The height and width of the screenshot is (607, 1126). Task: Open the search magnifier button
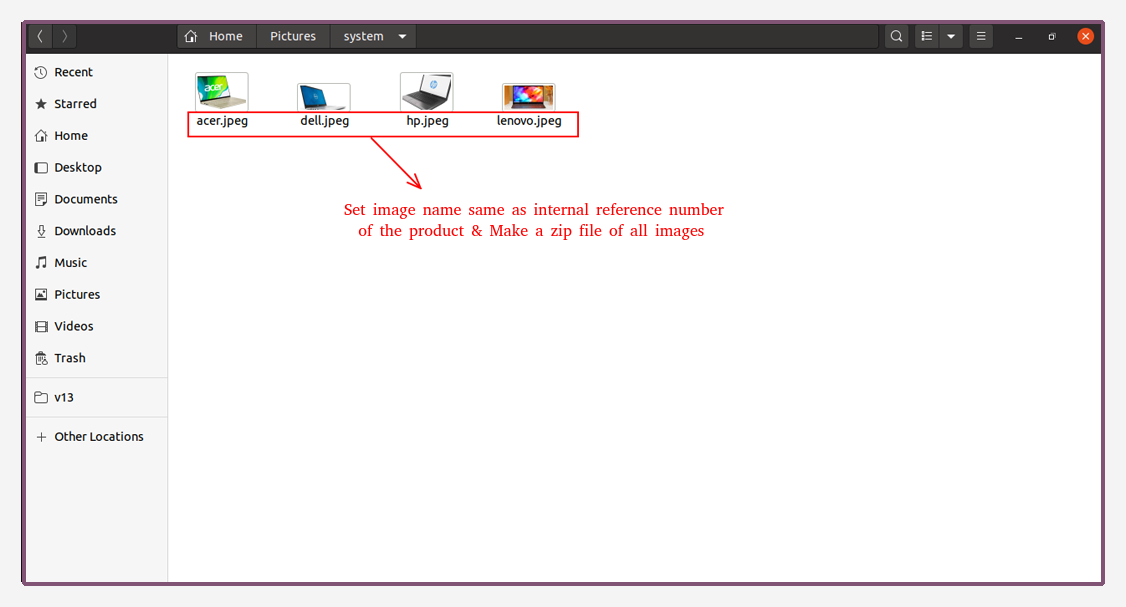pos(896,37)
